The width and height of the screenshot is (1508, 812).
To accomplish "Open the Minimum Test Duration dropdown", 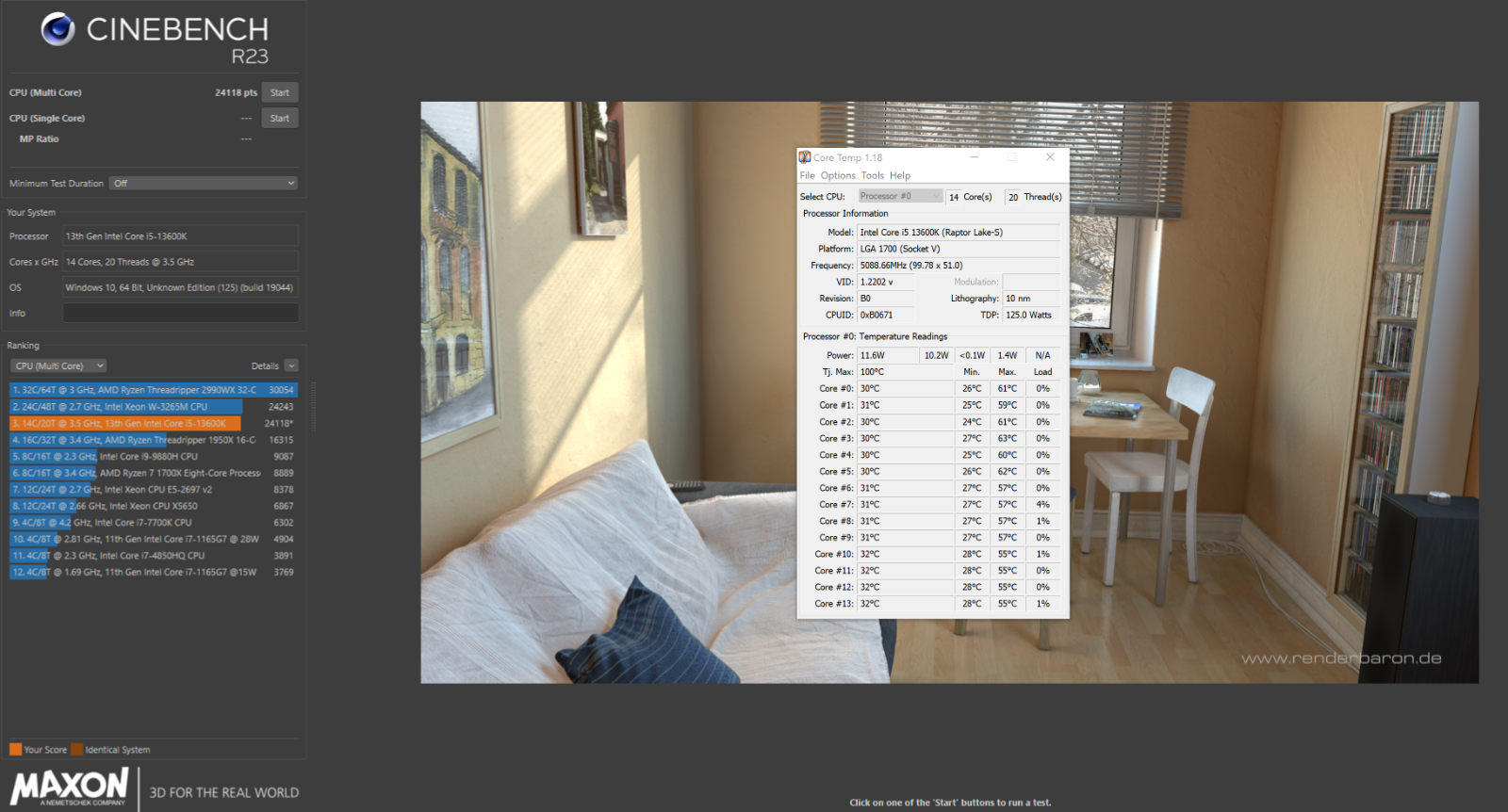I will coord(204,184).
